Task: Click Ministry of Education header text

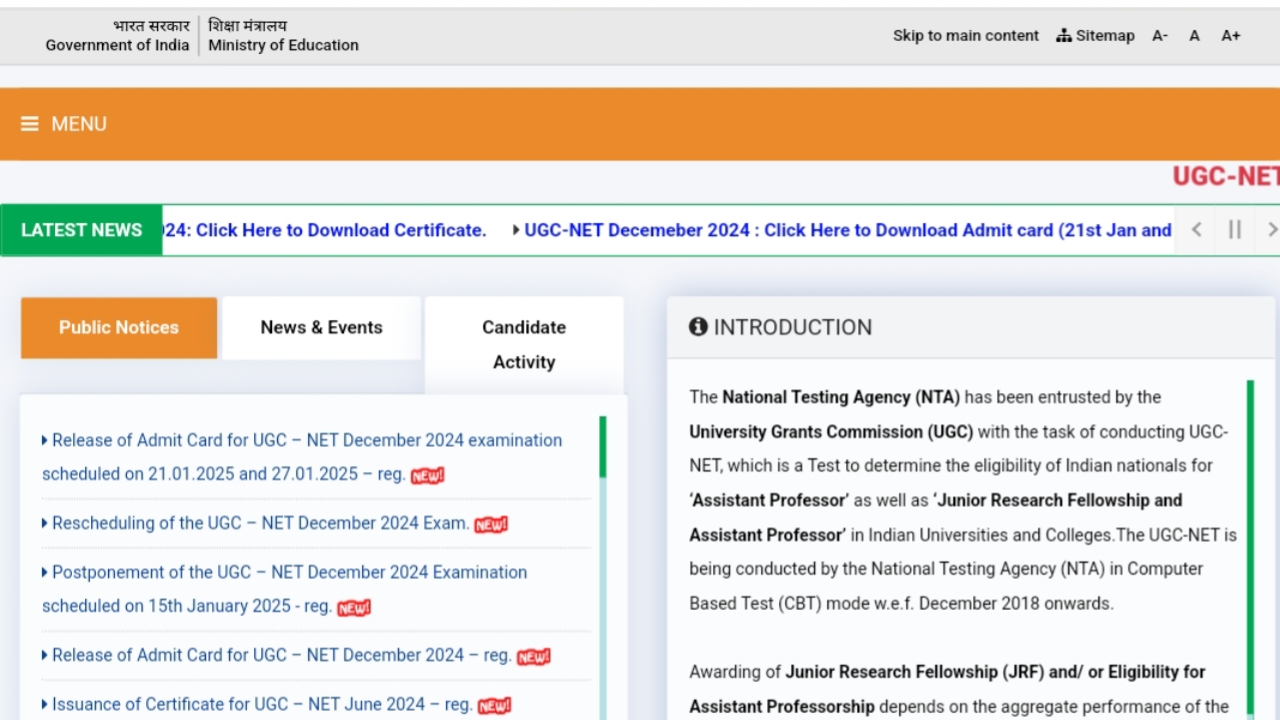Action: click(283, 45)
